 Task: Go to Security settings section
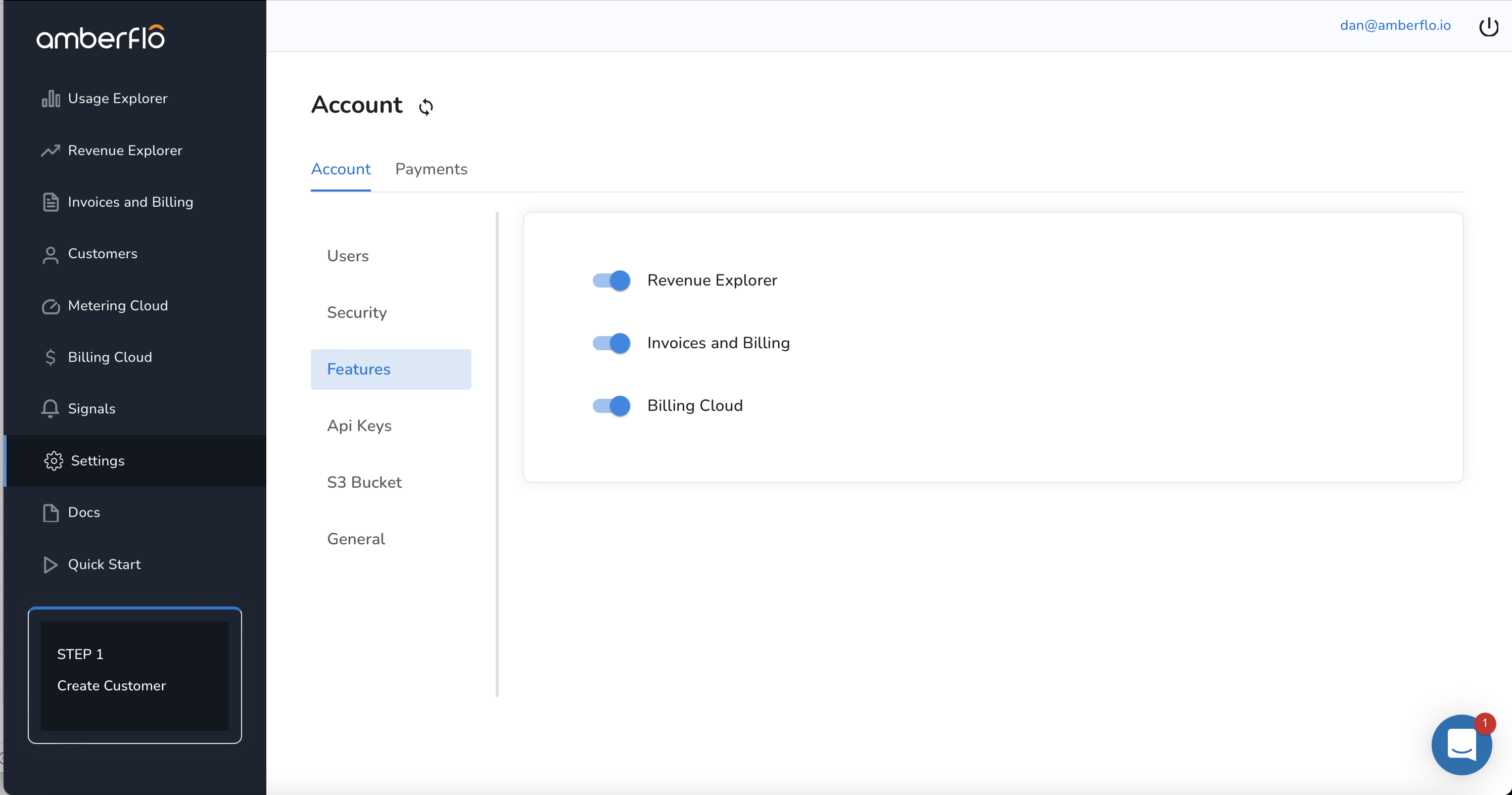(x=357, y=312)
